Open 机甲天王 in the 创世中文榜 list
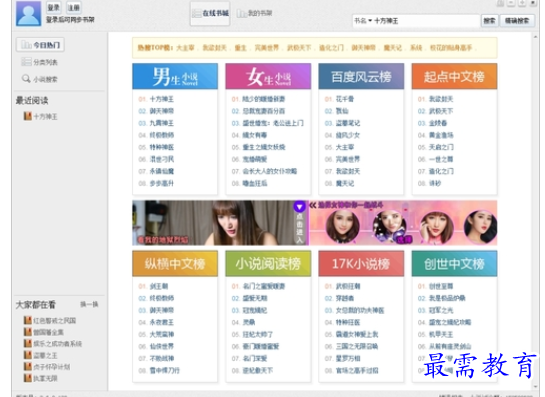The height and width of the screenshot is (397, 545). click(441, 334)
